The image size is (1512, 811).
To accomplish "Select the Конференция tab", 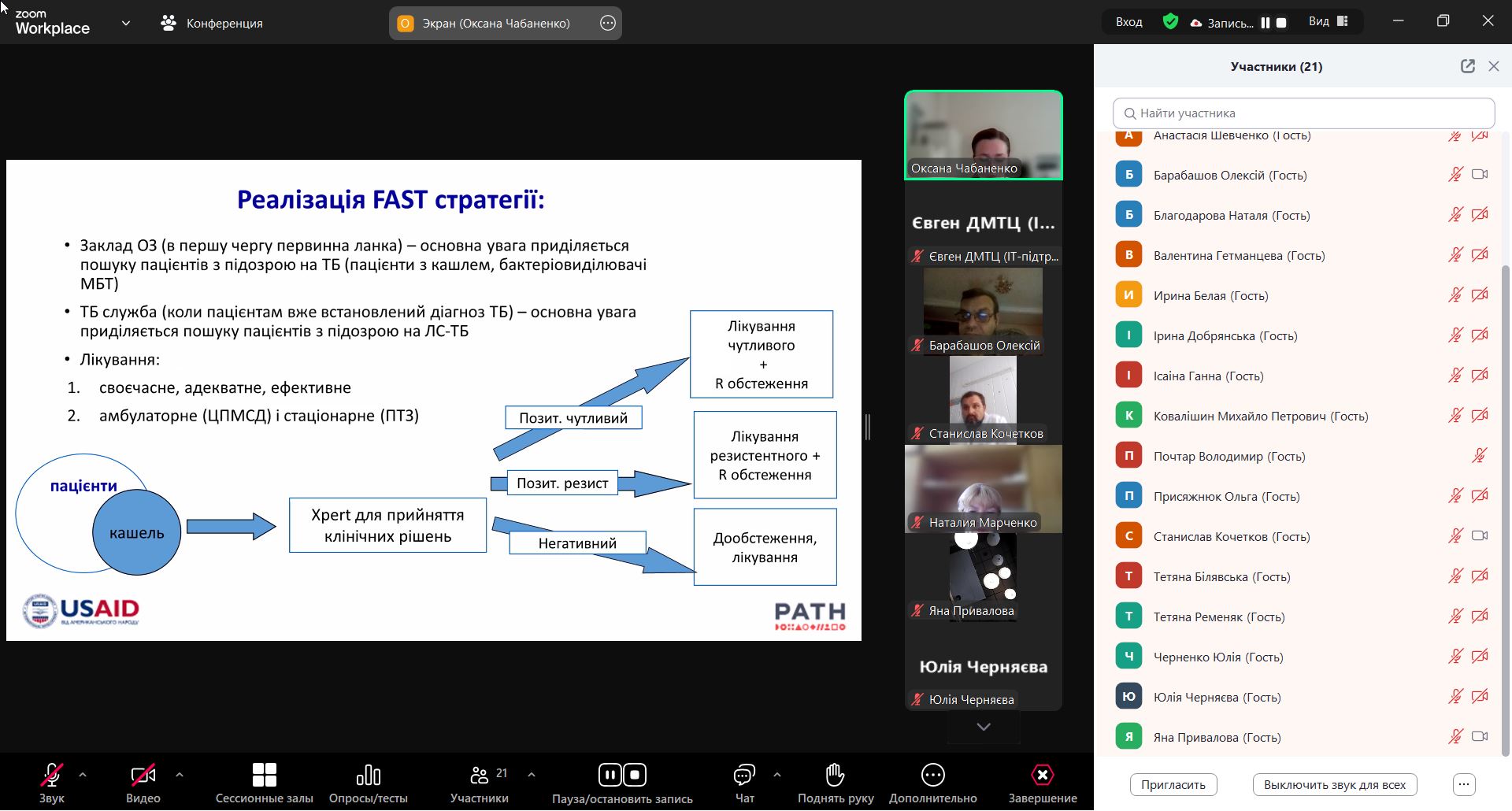I will (x=212, y=23).
